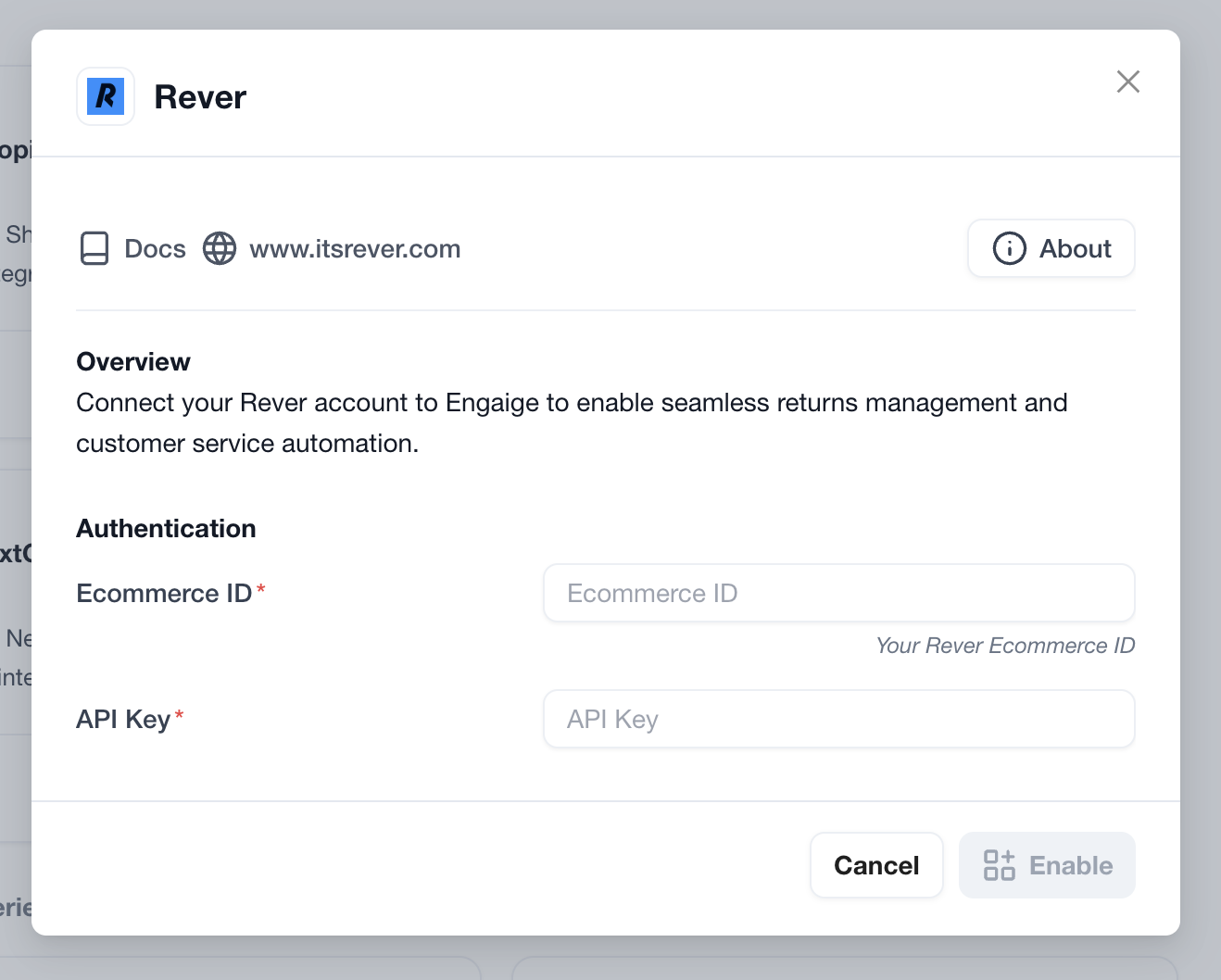Click the globe website icon
Image resolution: width=1221 pixels, height=980 pixels.
pos(220,248)
